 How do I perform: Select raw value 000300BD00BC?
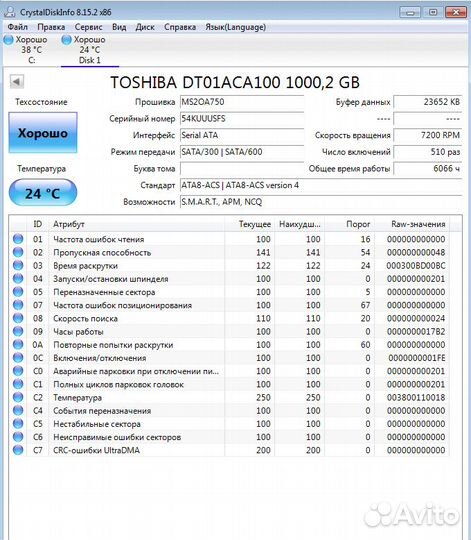416,266
